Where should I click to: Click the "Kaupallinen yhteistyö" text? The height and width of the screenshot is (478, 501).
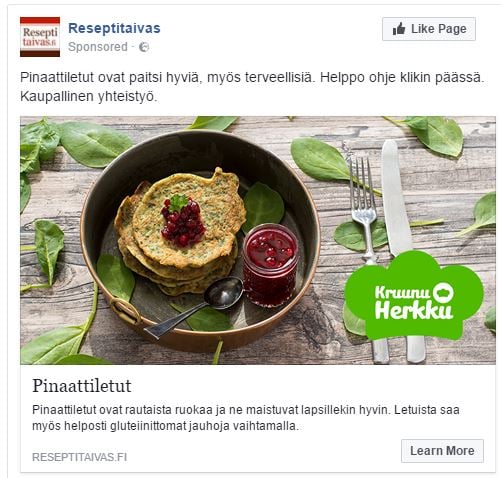point(89,97)
